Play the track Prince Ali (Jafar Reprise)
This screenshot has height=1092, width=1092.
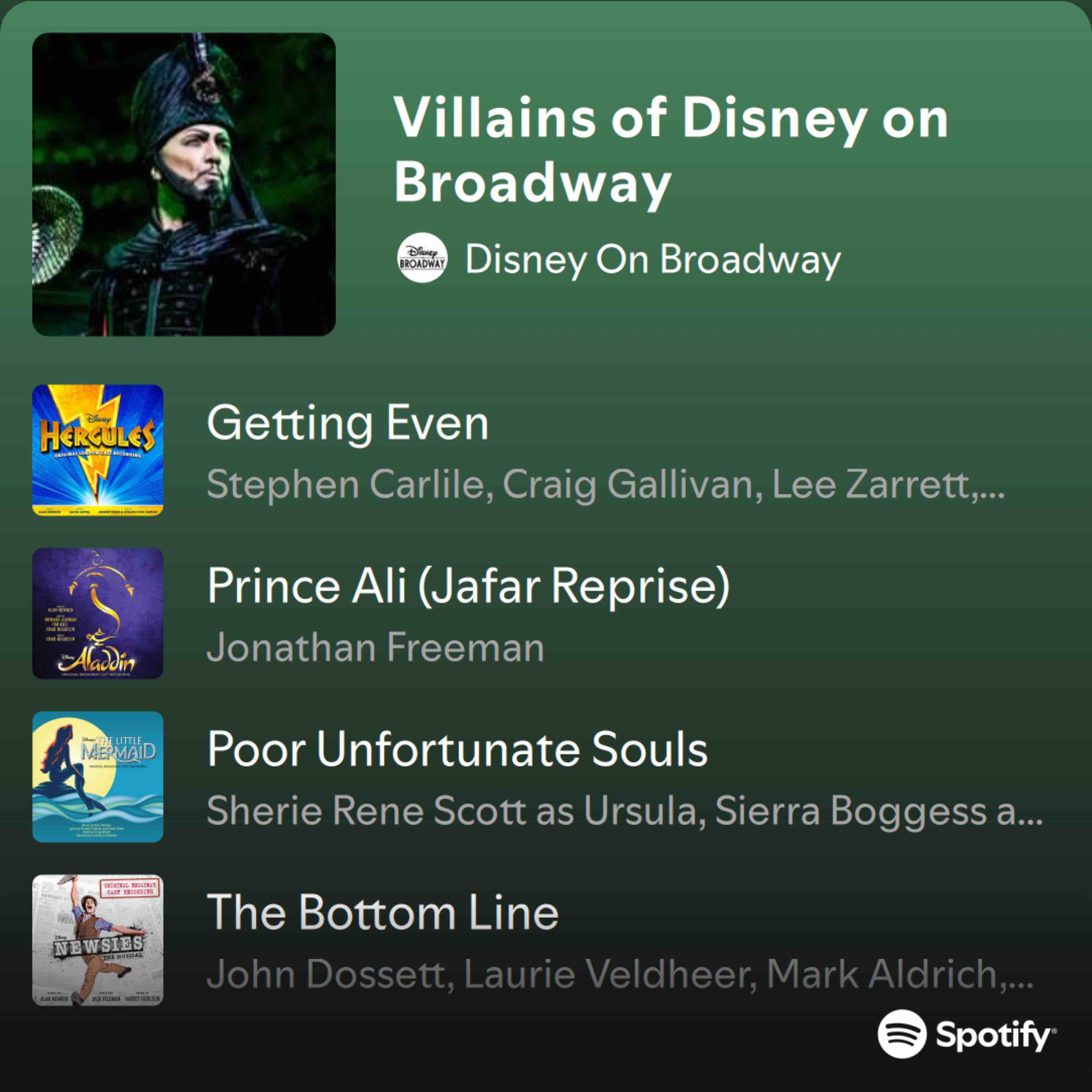[469, 585]
